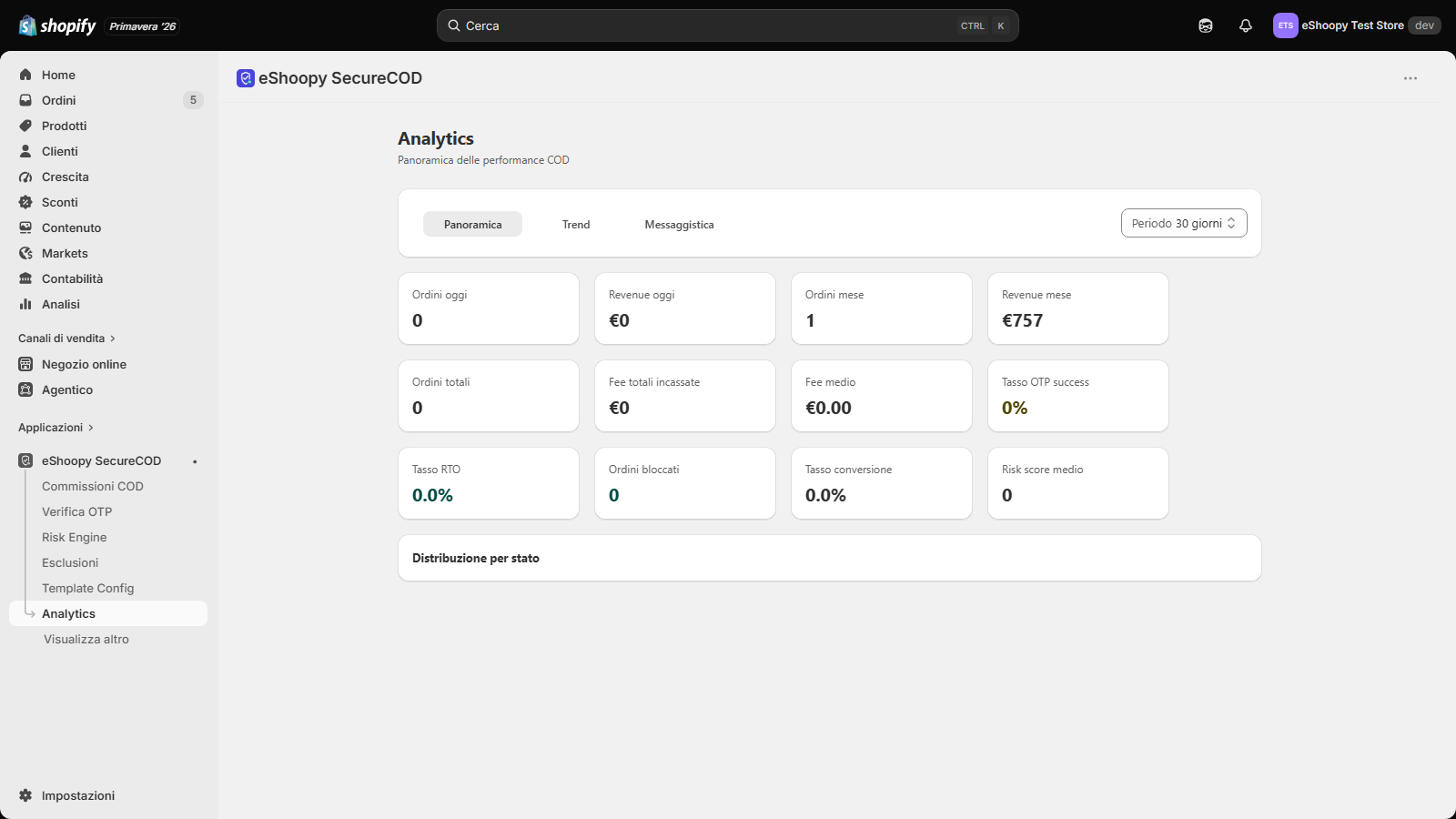This screenshot has width=1456, height=819.
Task: Click the pin dot next to eShoopy SecureCOD
Action: (195, 461)
